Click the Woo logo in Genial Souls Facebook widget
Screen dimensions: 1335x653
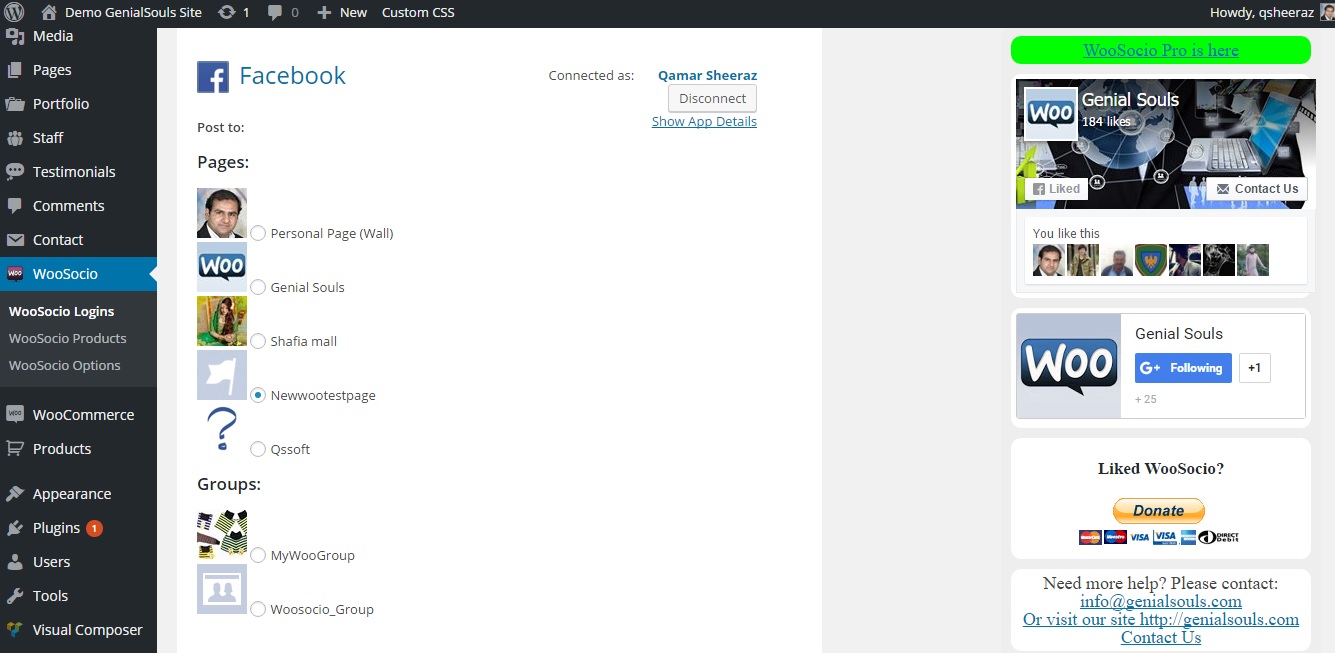(x=1051, y=113)
